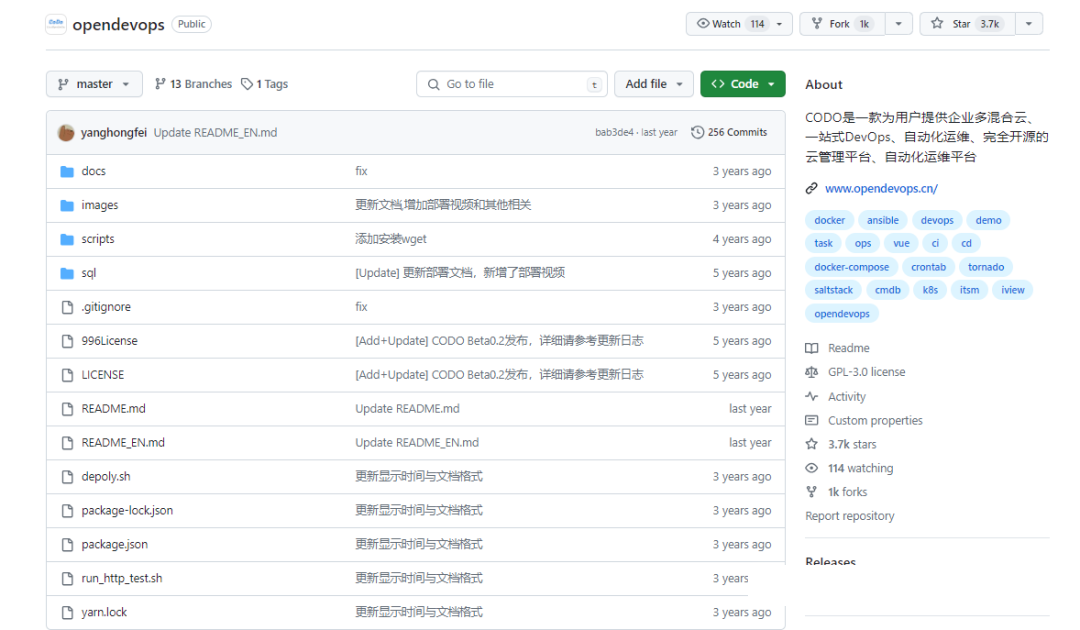
Task: Click the Activity pulse icon
Action: point(811,397)
